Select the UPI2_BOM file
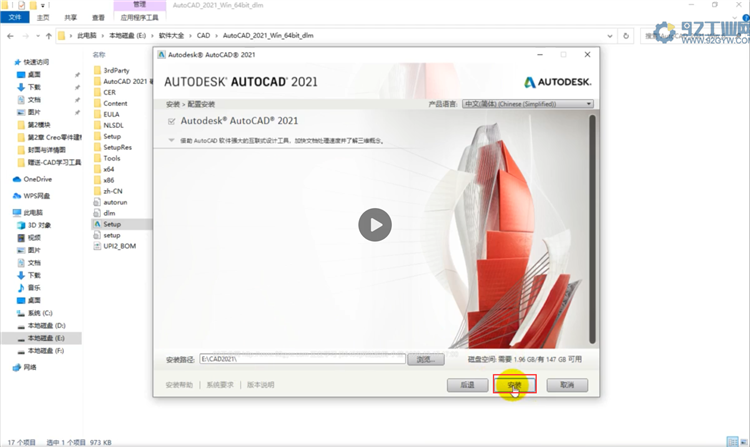Viewport: 750px width, 447px height. (120, 246)
